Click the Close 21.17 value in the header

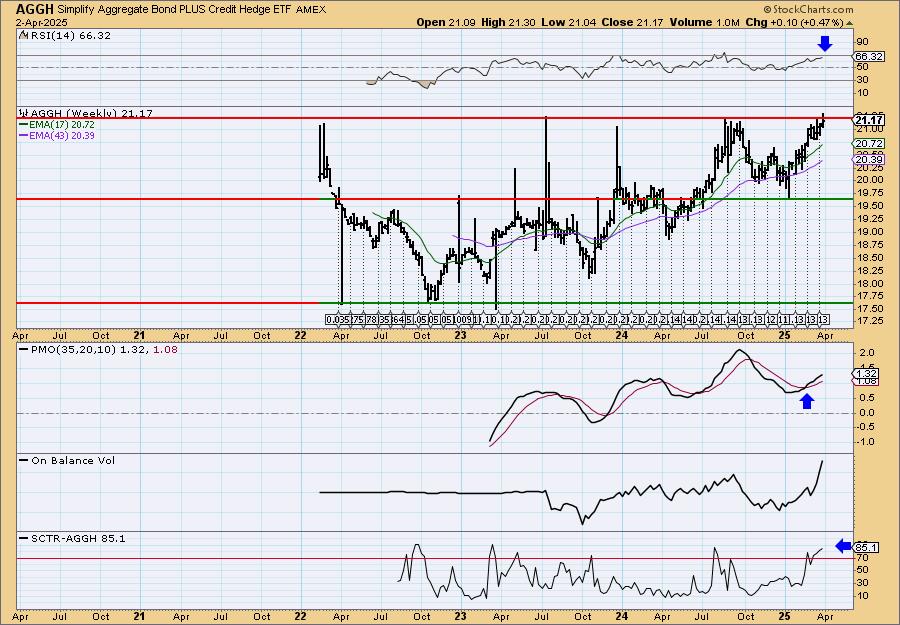coord(633,22)
